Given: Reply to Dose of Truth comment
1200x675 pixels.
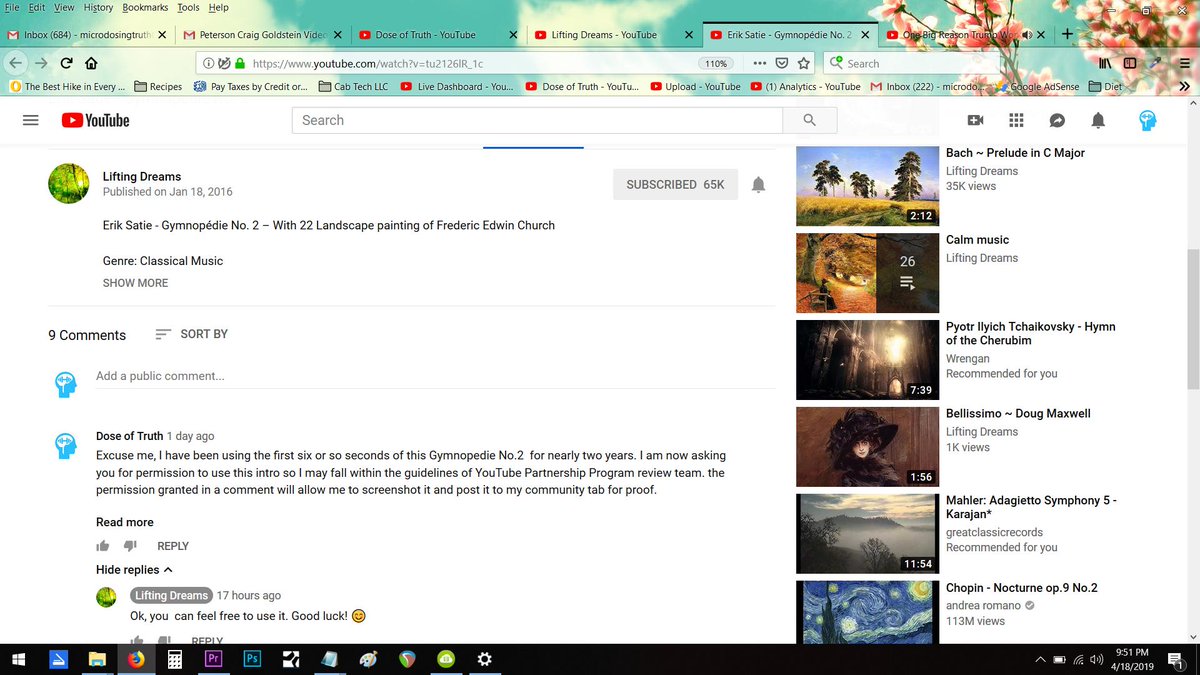Looking at the screenshot, I should (173, 546).
